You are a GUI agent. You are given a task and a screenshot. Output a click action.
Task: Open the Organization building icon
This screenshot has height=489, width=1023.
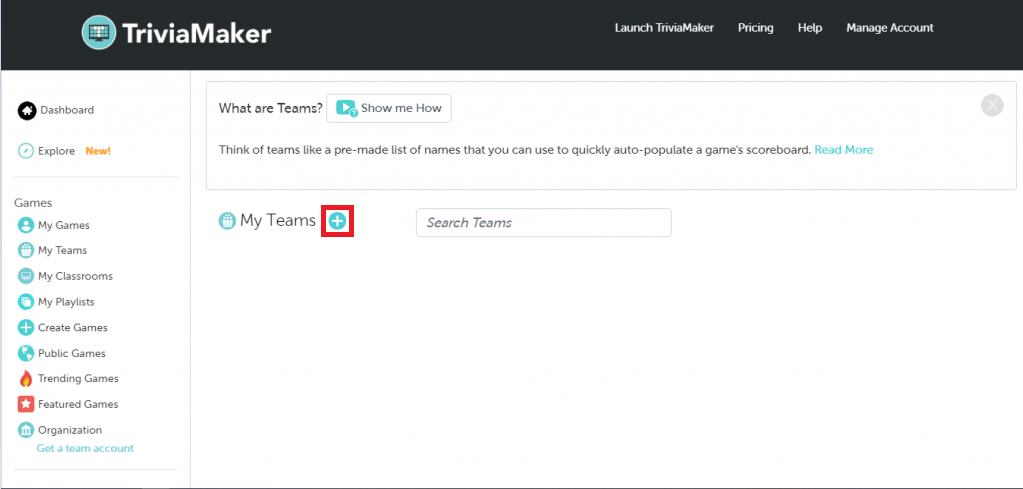pyautogui.click(x=26, y=430)
